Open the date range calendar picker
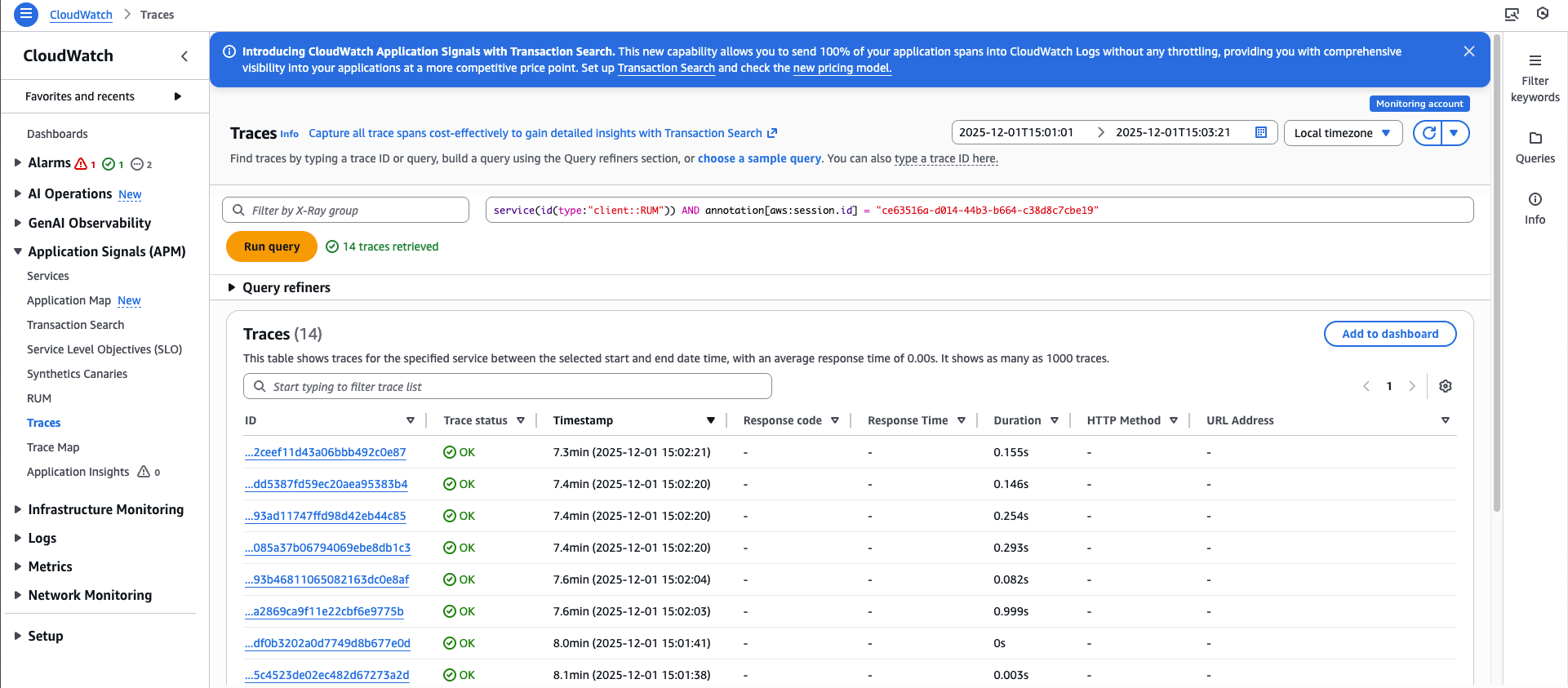This screenshot has height=688, width=1568. coord(1260,132)
